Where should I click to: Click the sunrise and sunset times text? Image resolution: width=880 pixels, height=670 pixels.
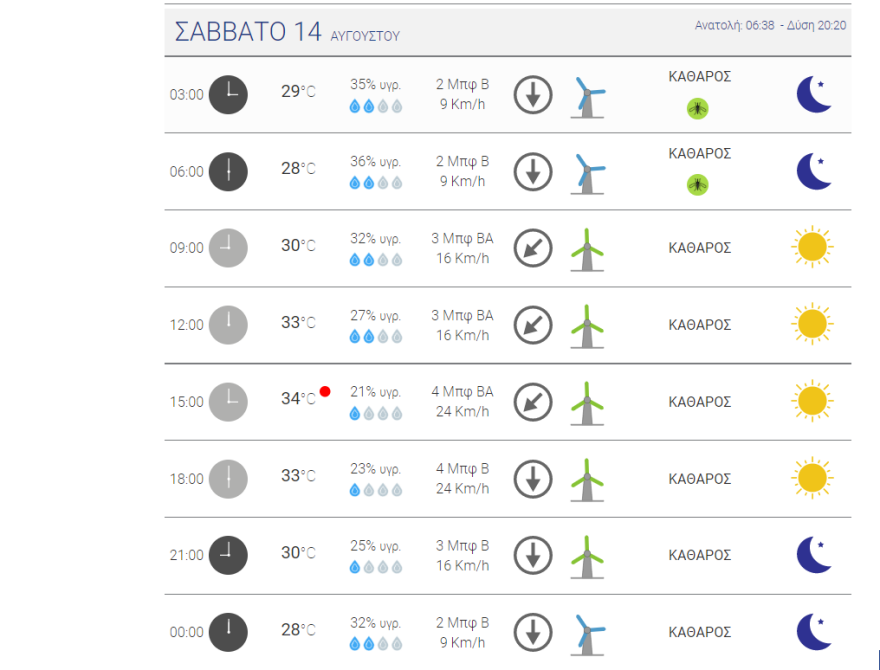pyautogui.click(x=771, y=25)
